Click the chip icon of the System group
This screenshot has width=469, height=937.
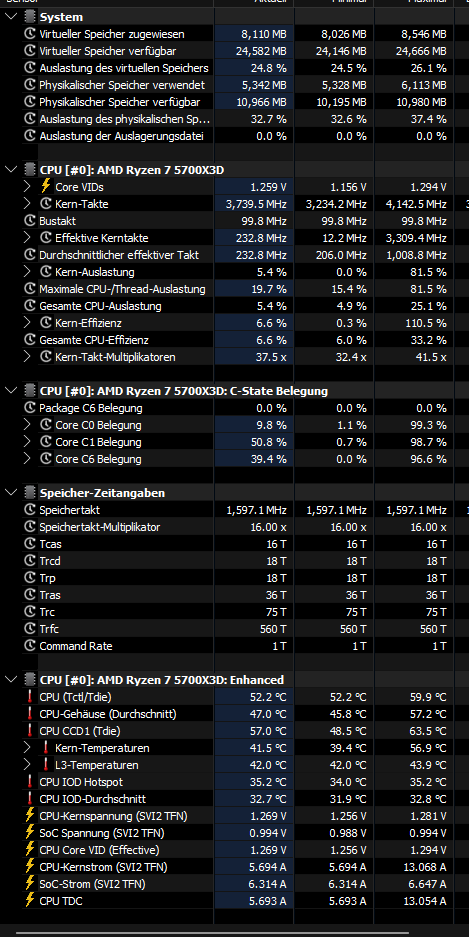pyautogui.click(x=29, y=17)
